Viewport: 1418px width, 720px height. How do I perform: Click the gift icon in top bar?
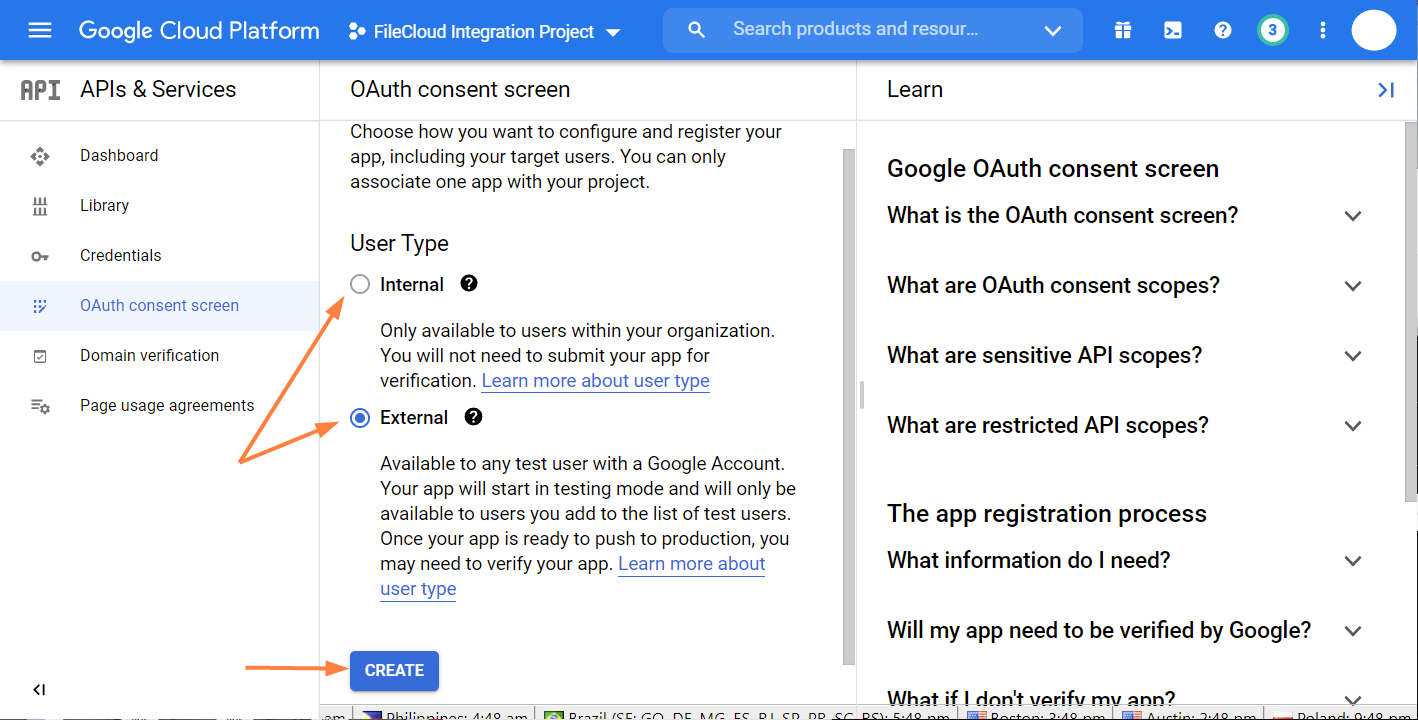coord(1123,31)
